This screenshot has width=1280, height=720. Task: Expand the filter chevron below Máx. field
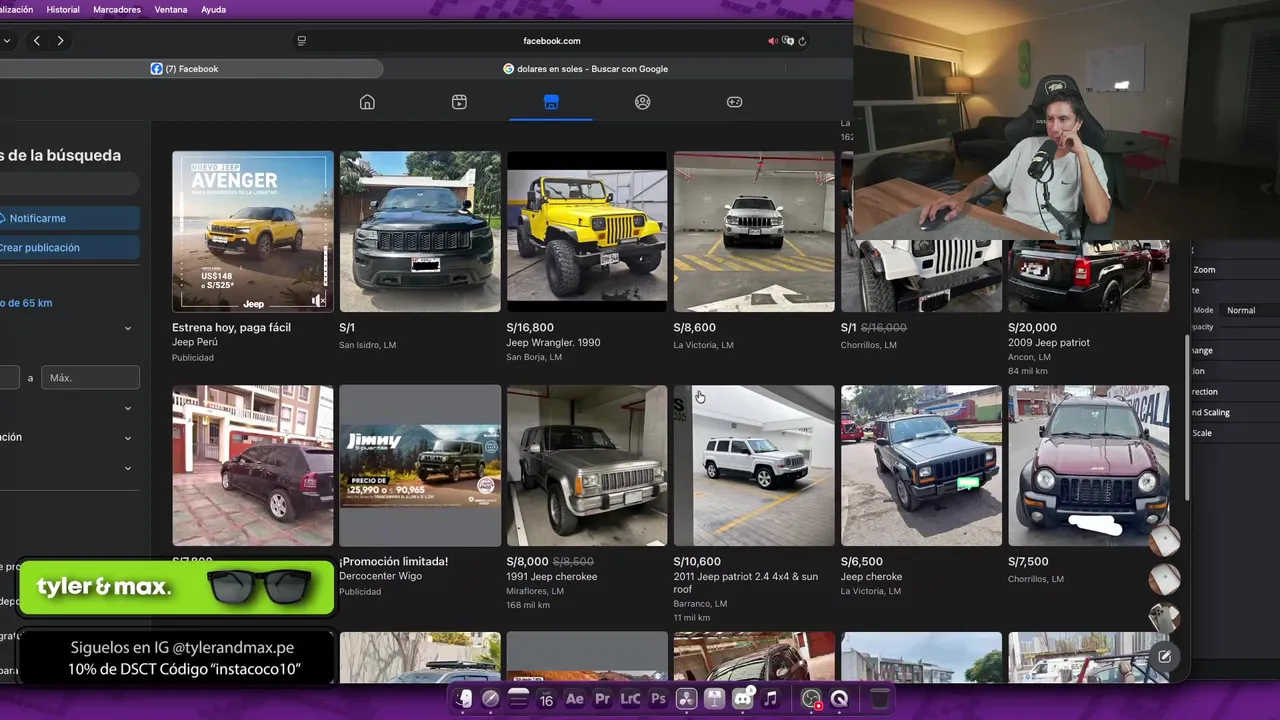point(128,408)
